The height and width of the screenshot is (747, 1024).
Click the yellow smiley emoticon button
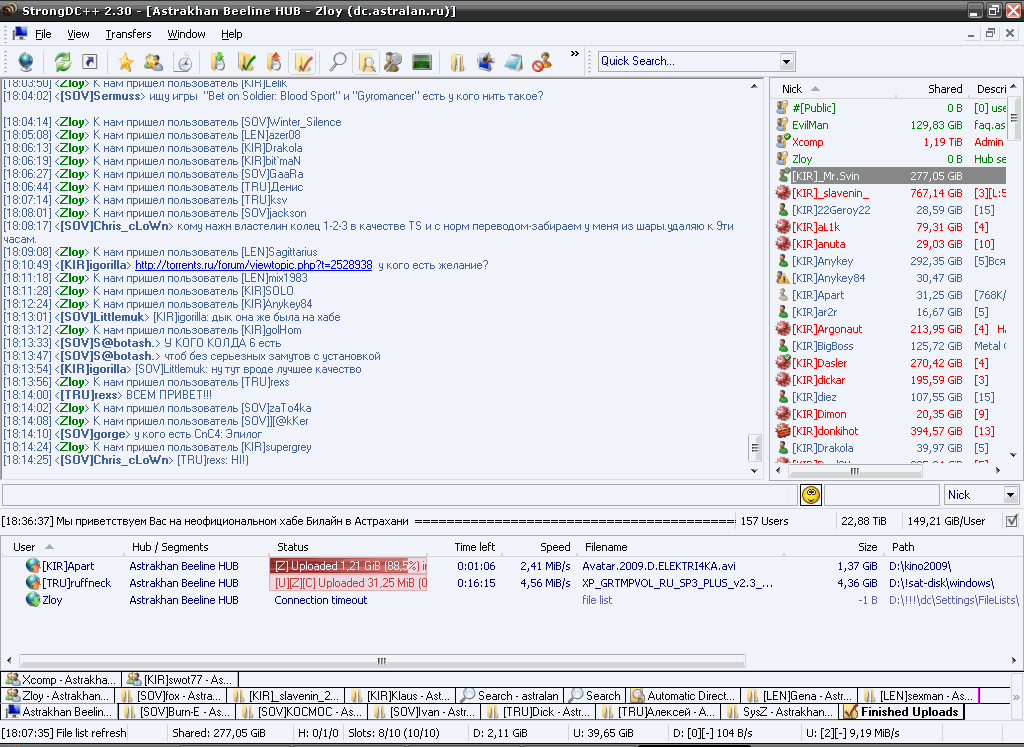pyautogui.click(x=811, y=495)
